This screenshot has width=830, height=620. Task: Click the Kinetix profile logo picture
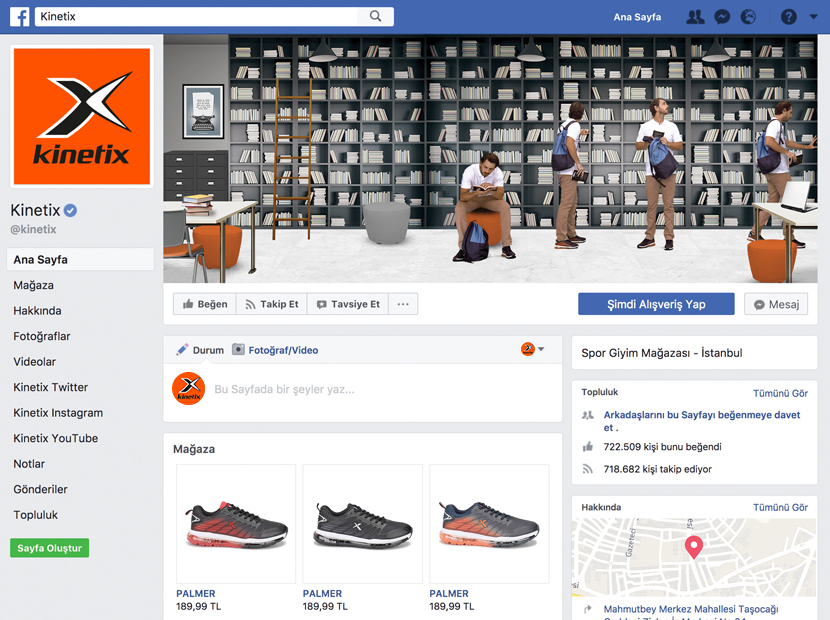pos(82,116)
